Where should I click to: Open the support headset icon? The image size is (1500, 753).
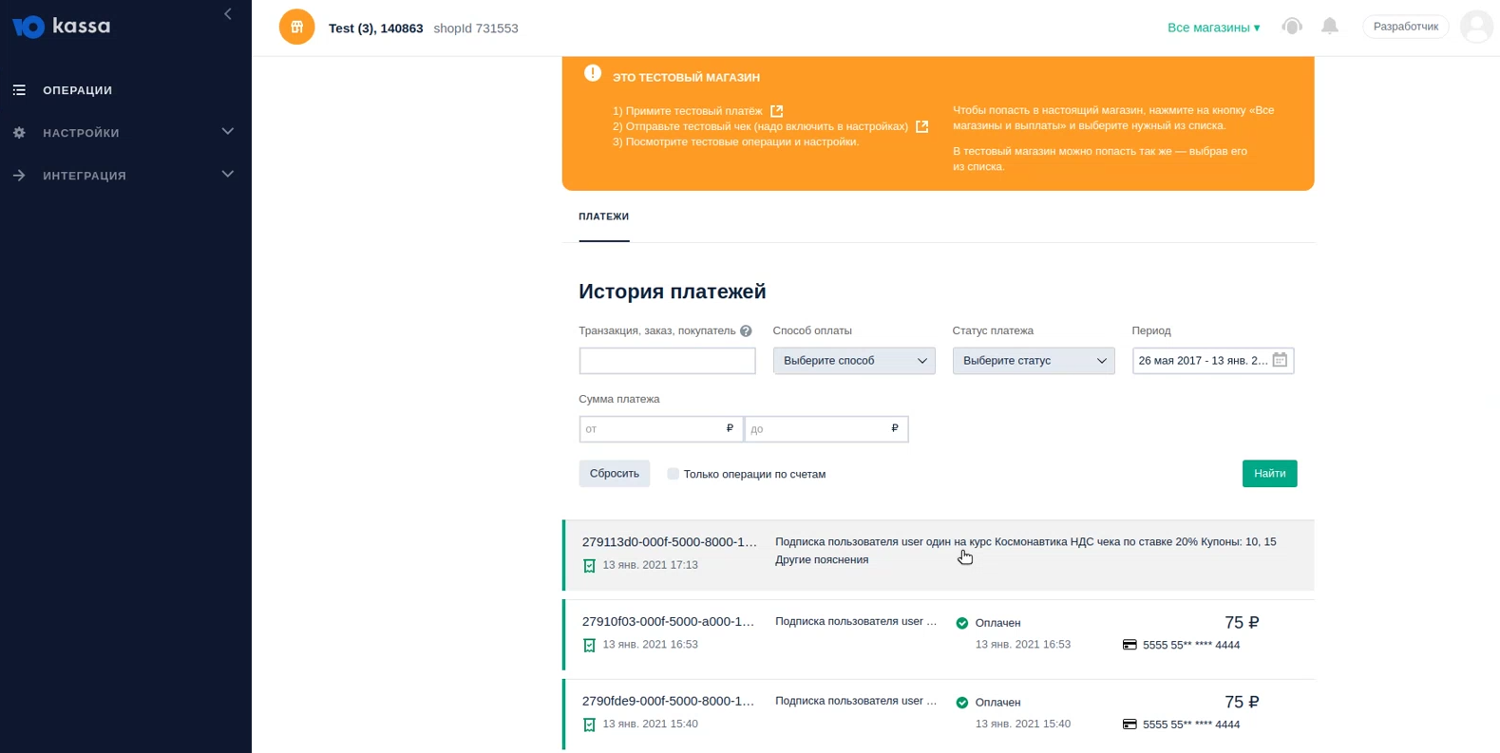pyautogui.click(x=1292, y=27)
